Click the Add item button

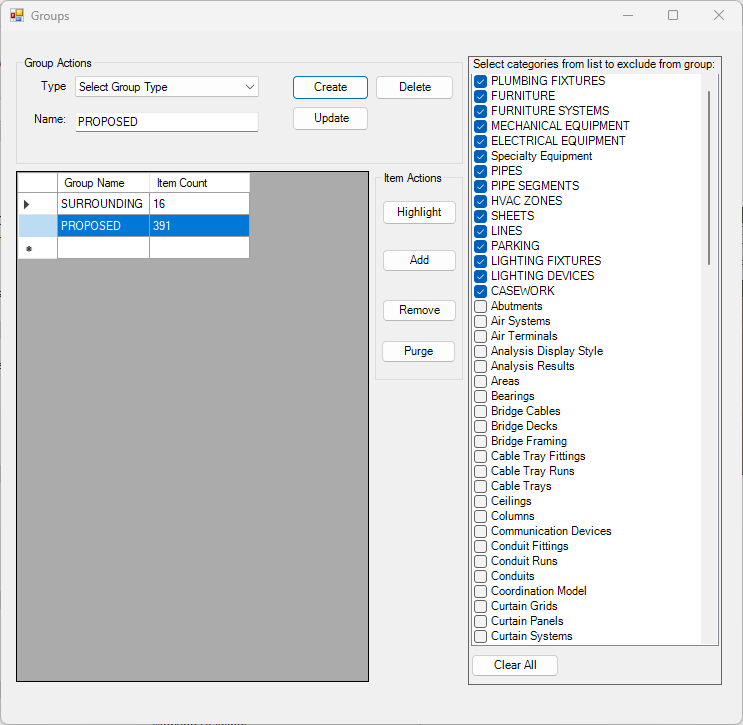(419, 260)
